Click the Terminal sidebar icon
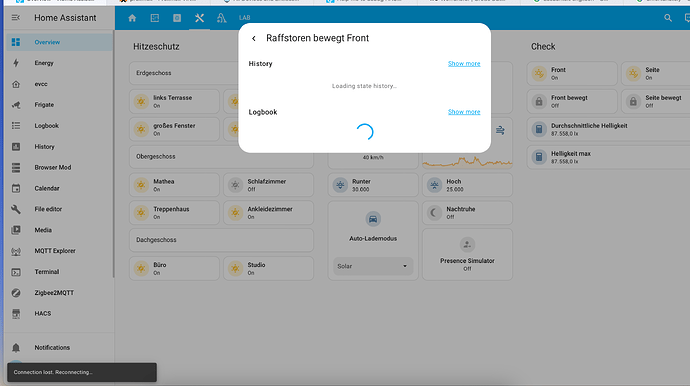This screenshot has width=690, height=386. (x=16, y=272)
